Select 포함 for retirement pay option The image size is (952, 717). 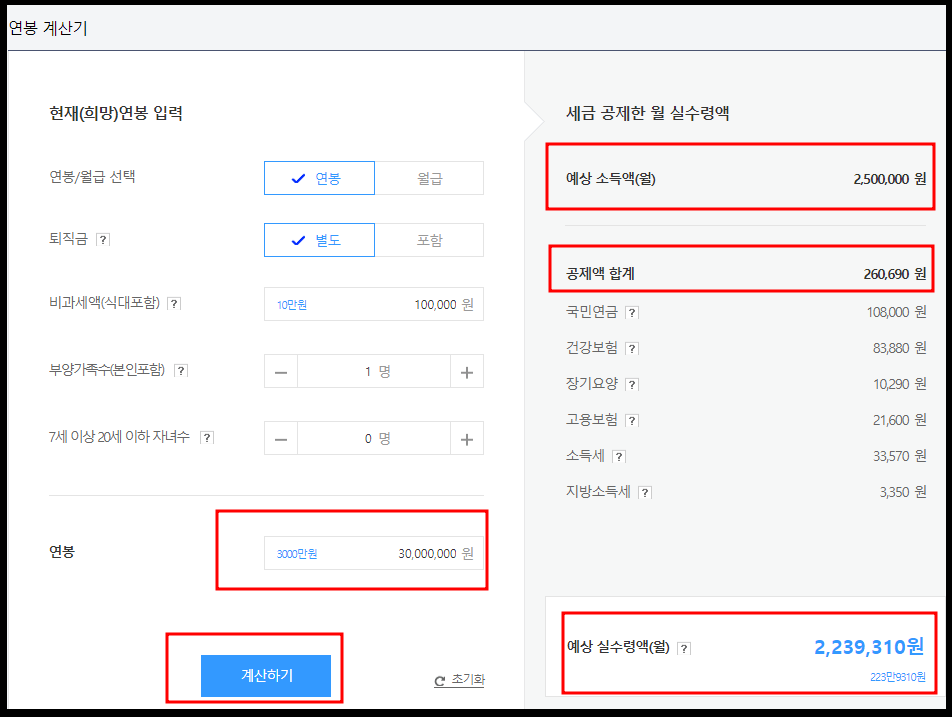pyautogui.click(x=430, y=239)
